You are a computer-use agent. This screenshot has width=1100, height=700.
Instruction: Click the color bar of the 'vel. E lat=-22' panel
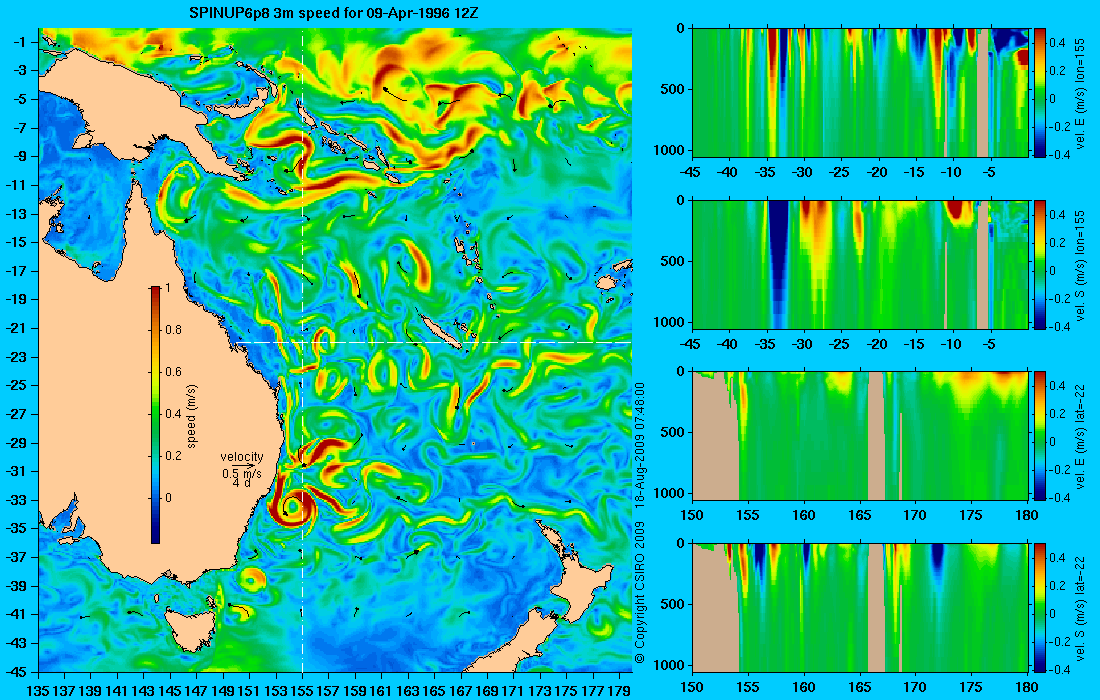pyautogui.click(x=1040, y=436)
